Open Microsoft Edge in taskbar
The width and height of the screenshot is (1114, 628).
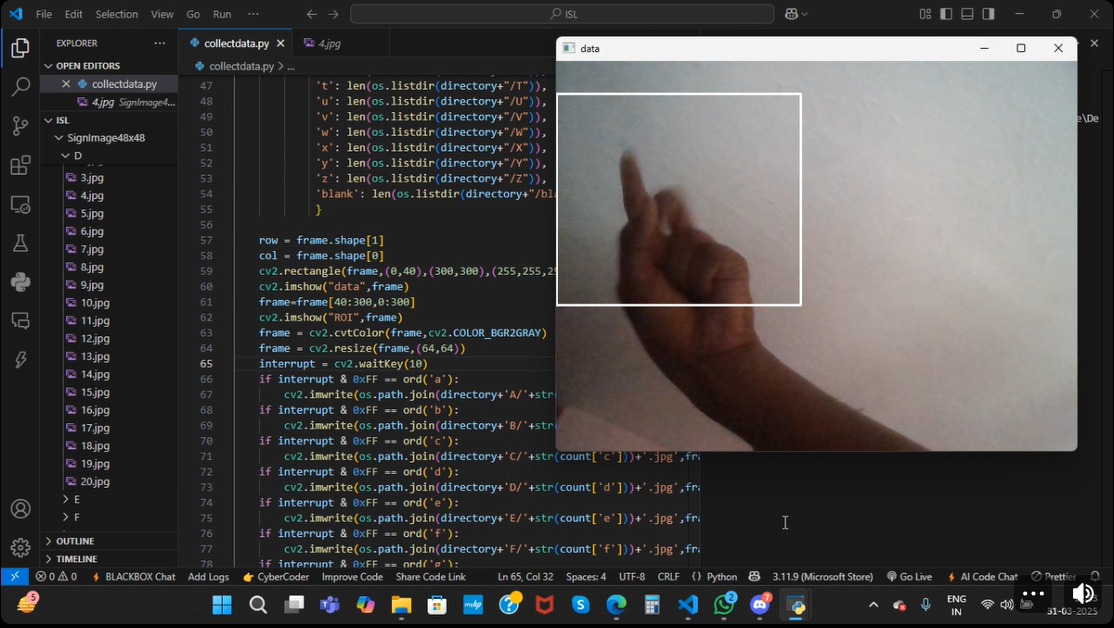click(x=616, y=605)
